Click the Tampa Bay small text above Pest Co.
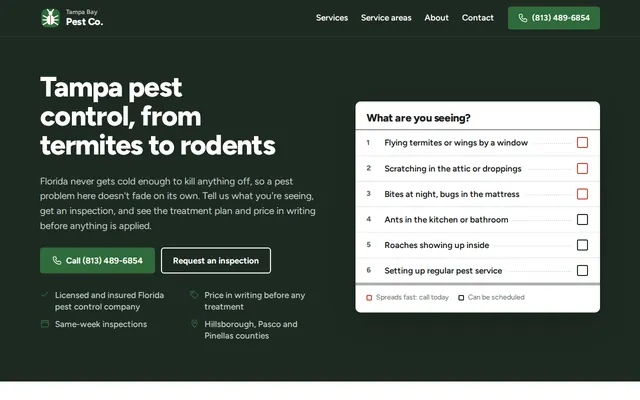Image resolution: width=640 pixels, height=400 pixels. coord(82,12)
